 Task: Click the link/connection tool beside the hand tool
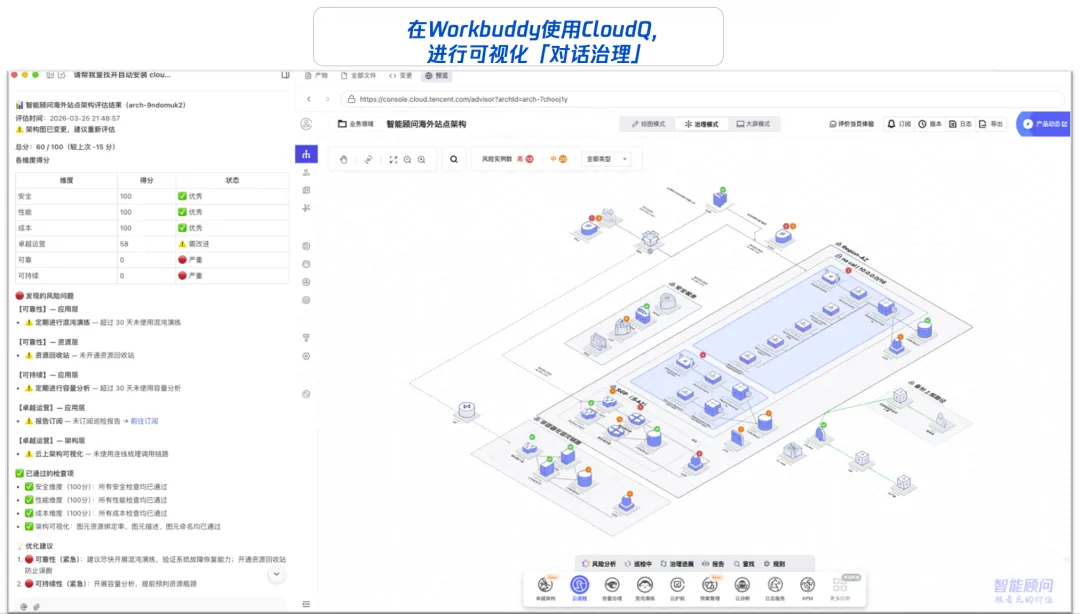(368, 159)
